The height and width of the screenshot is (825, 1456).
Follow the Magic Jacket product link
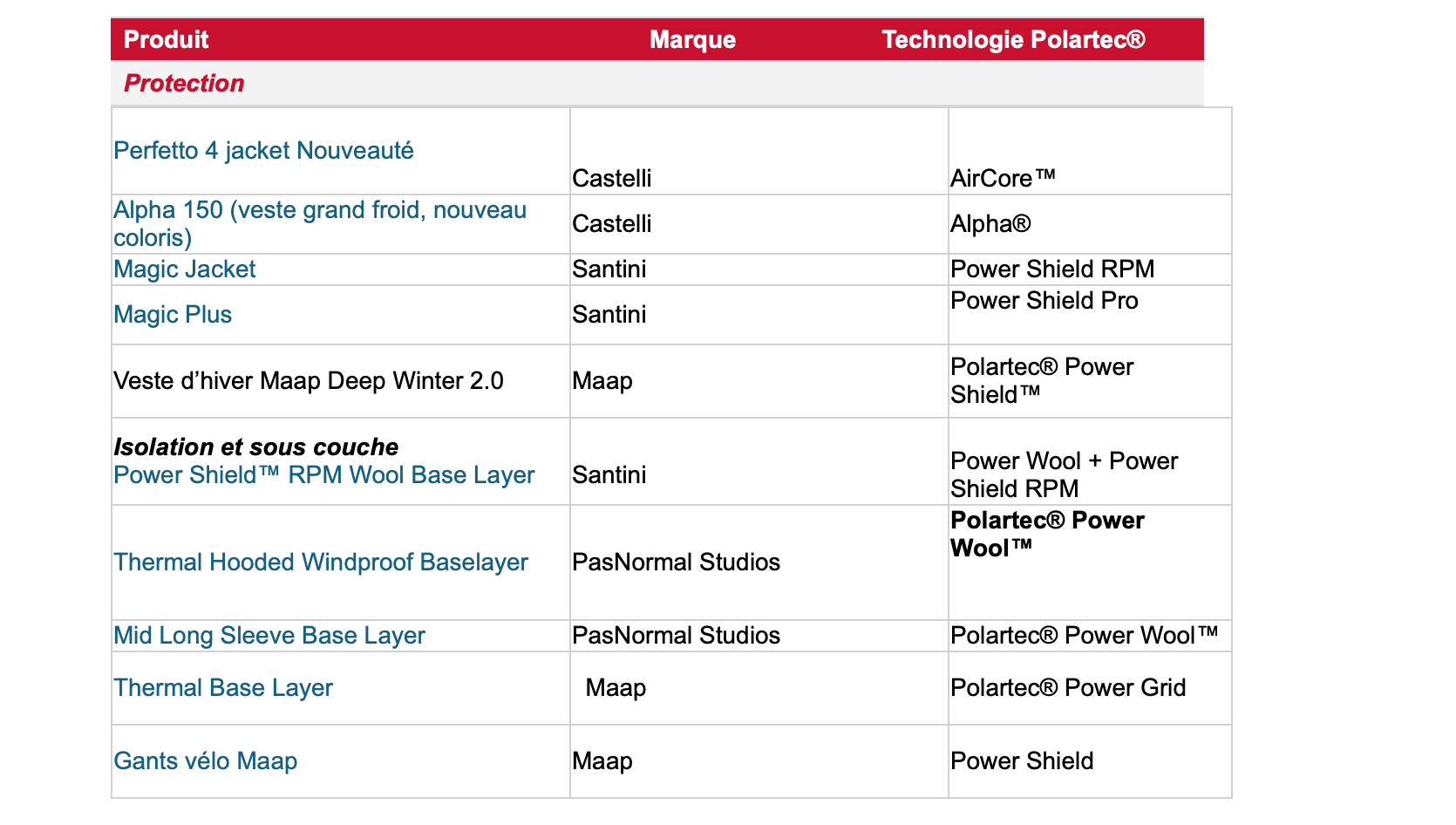[x=184, y=269]
